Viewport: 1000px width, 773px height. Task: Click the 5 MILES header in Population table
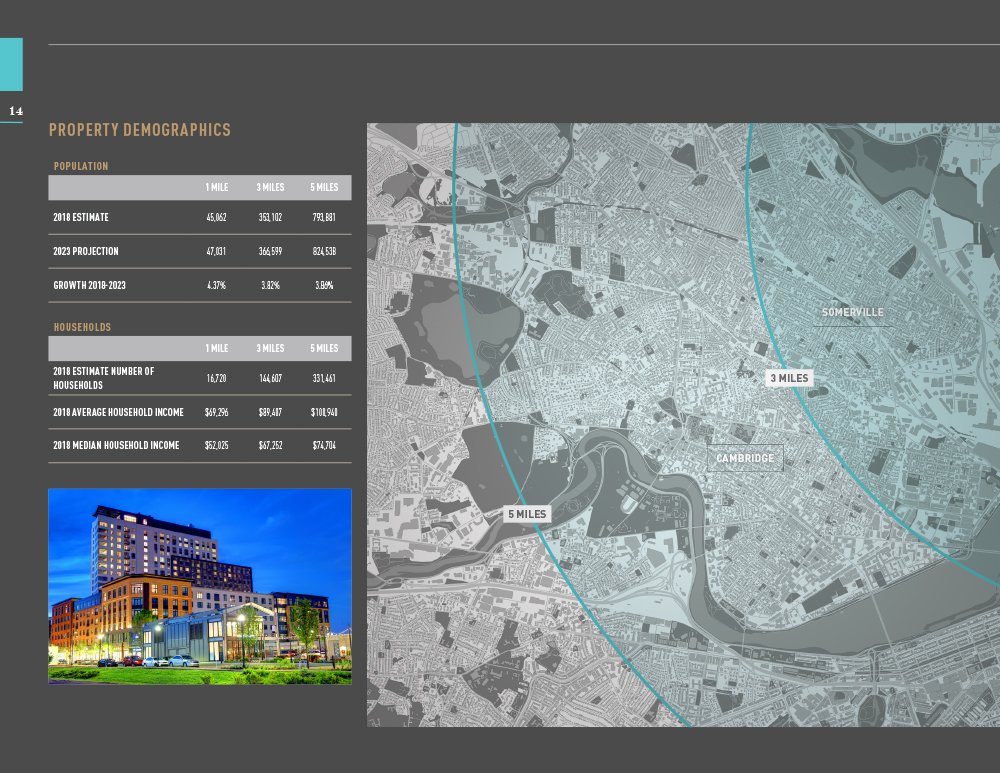[x=324, y=188]
